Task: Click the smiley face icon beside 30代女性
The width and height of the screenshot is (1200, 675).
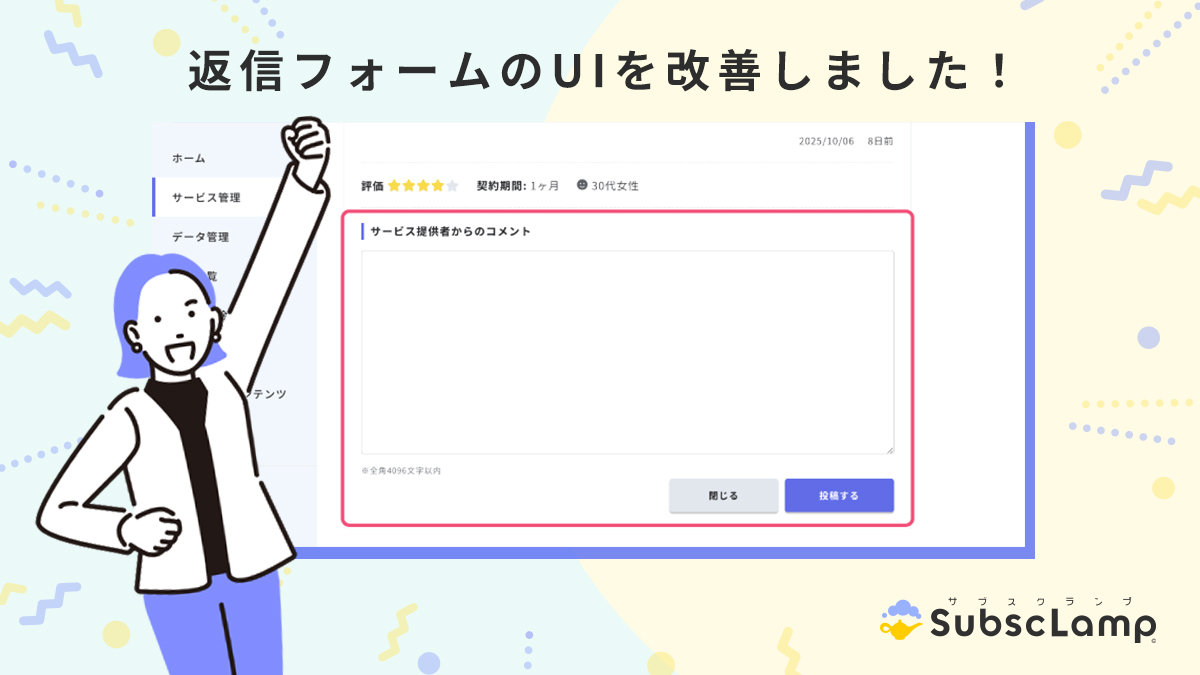Action: coord(582,185)
